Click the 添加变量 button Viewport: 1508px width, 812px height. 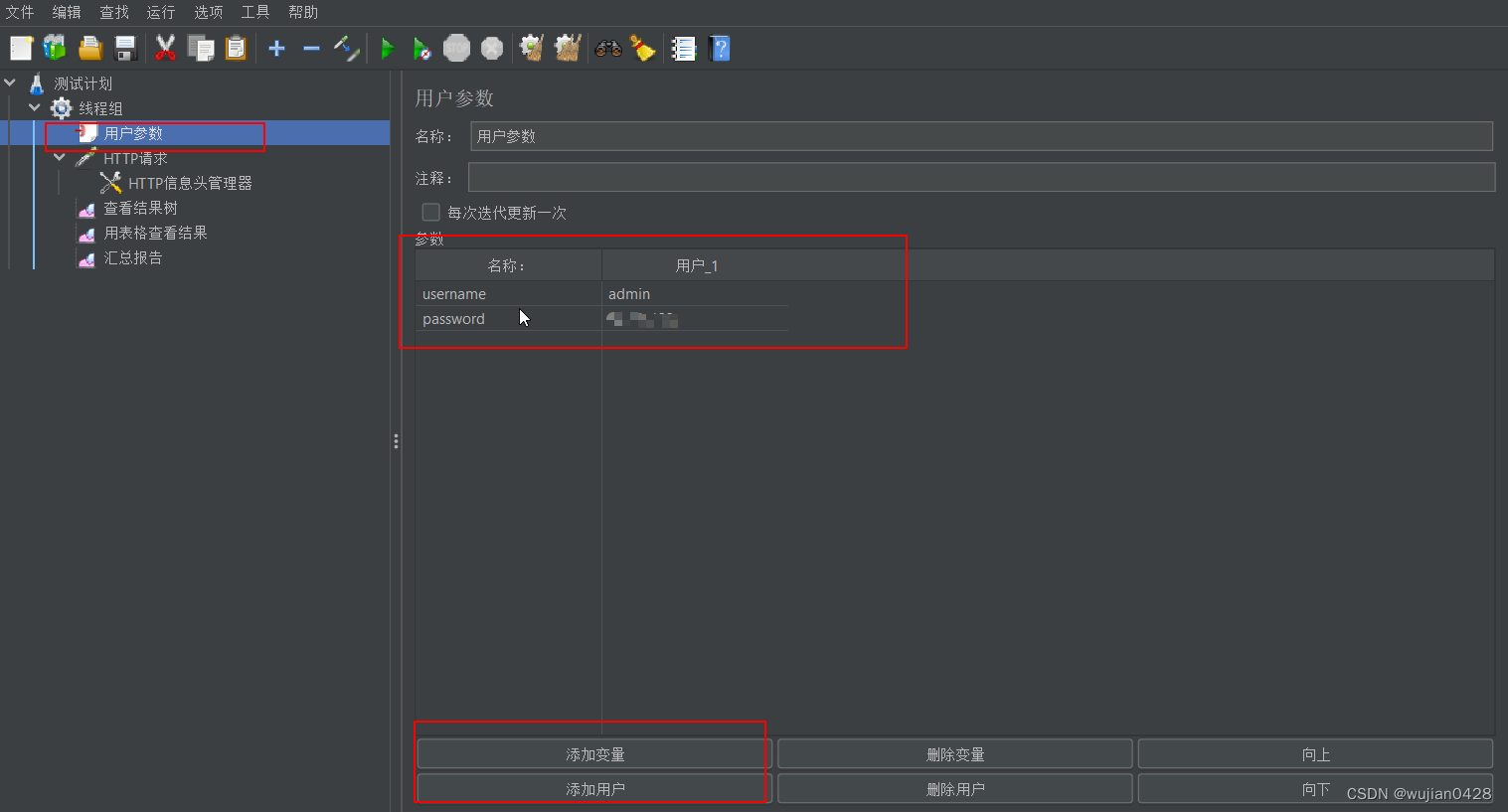click(x=594, y=754)
